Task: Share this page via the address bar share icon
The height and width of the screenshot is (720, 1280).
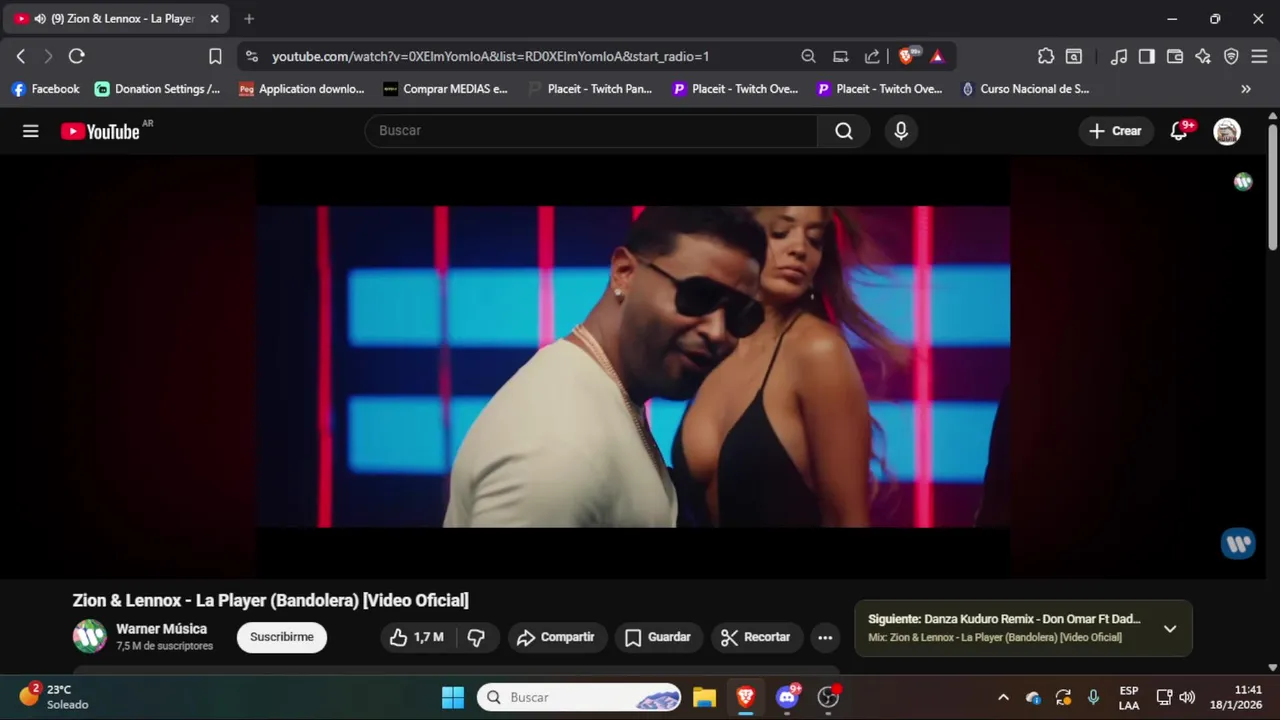Action: tap(872, 57)
